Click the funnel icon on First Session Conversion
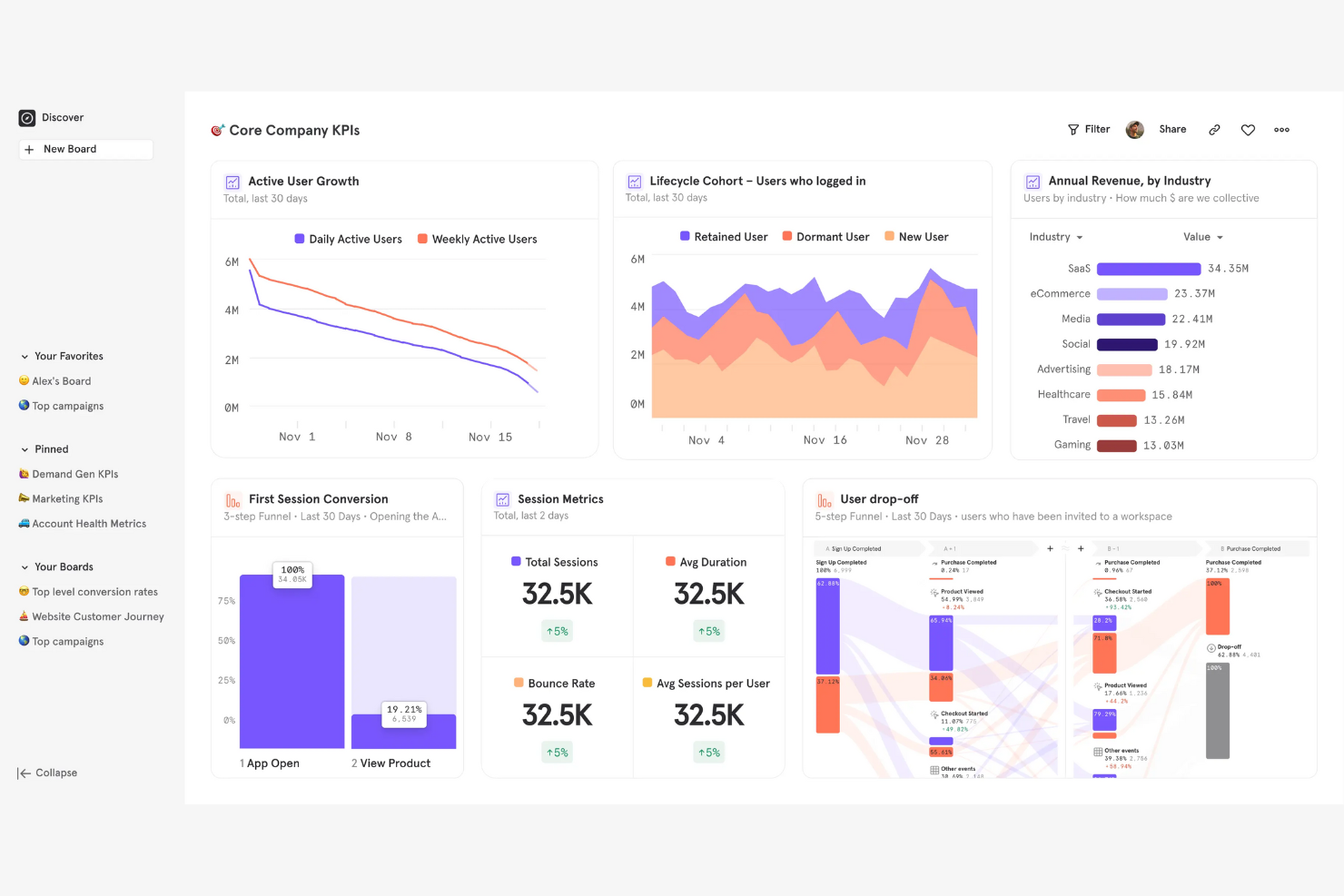The height and width of the screenshot is (896, 1344). coord(232,499)
